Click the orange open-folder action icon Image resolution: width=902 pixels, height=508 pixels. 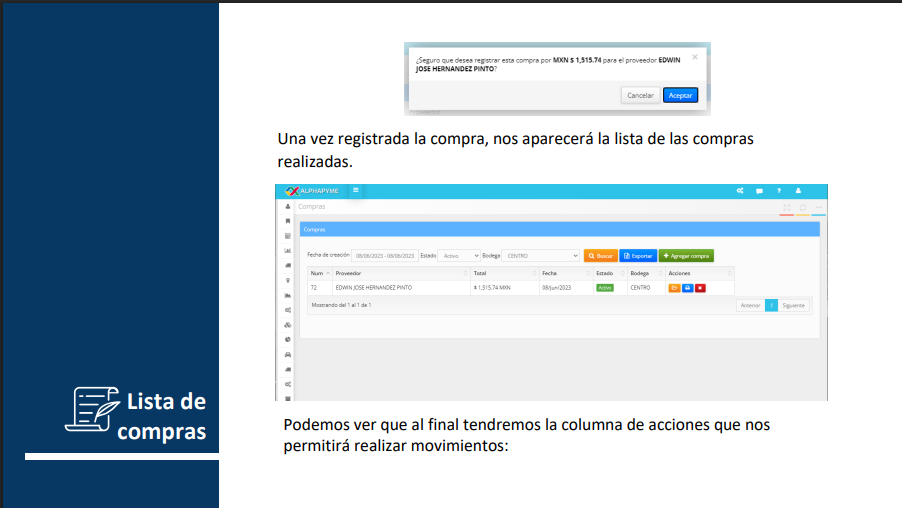[674, 288]
